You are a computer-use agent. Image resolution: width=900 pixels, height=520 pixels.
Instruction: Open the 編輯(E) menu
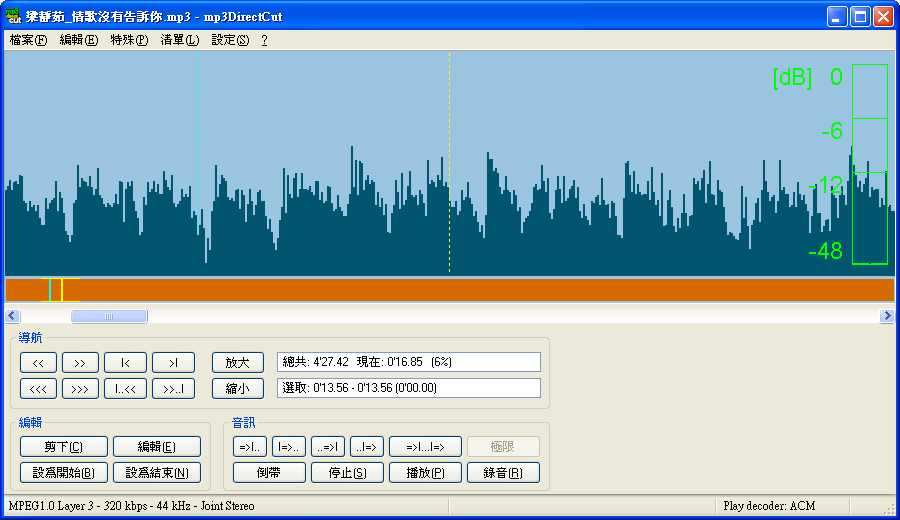tap(79, 40)
